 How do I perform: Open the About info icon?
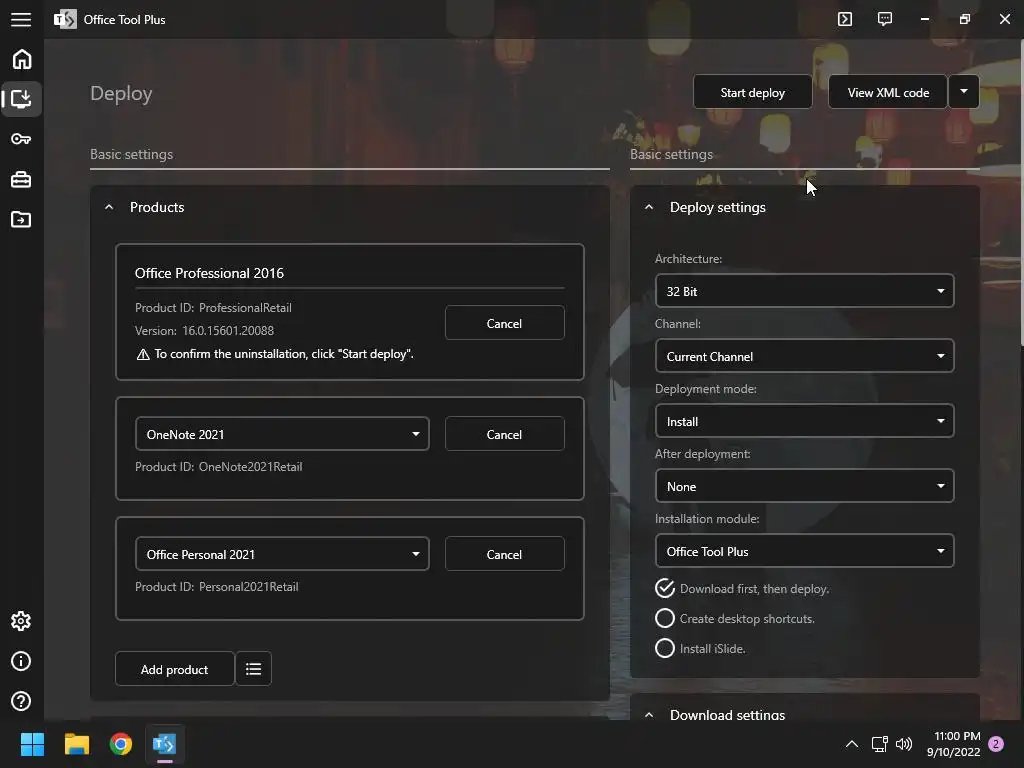coord(21,661)
